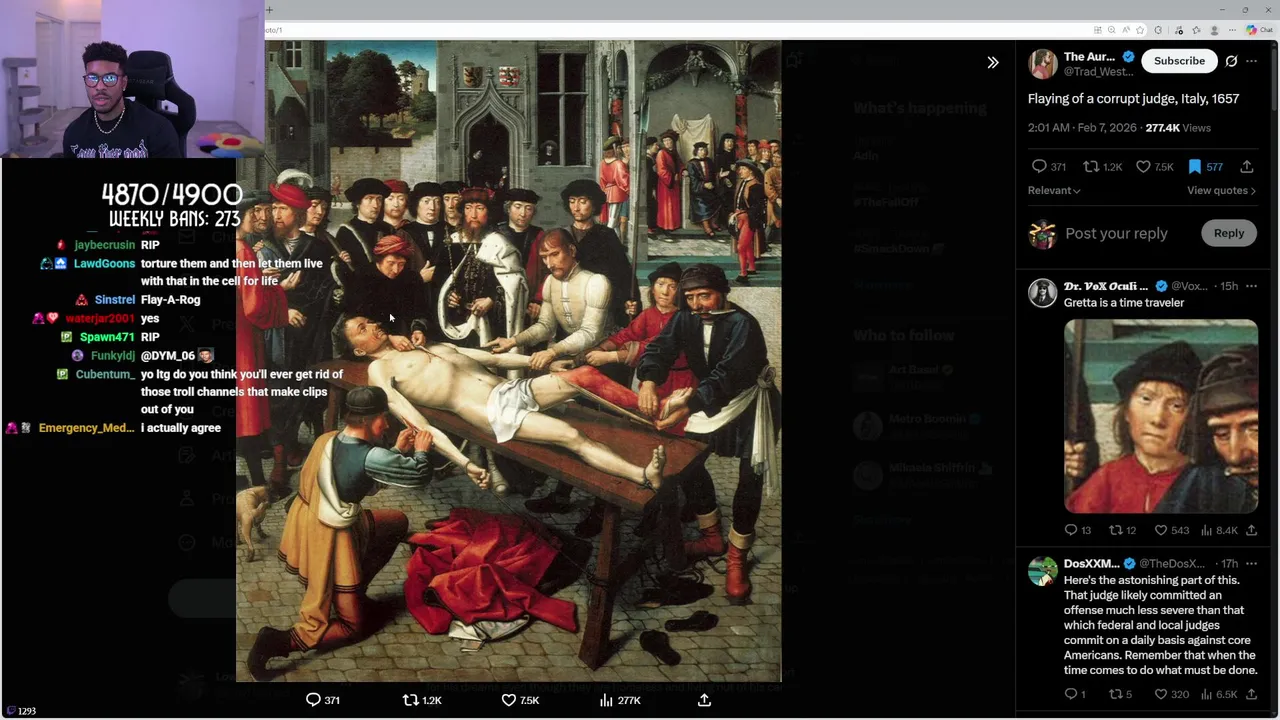1280x720 pixels.
Task: Open the browser split-screen icon in the address bar
Action: (1098, 30)
